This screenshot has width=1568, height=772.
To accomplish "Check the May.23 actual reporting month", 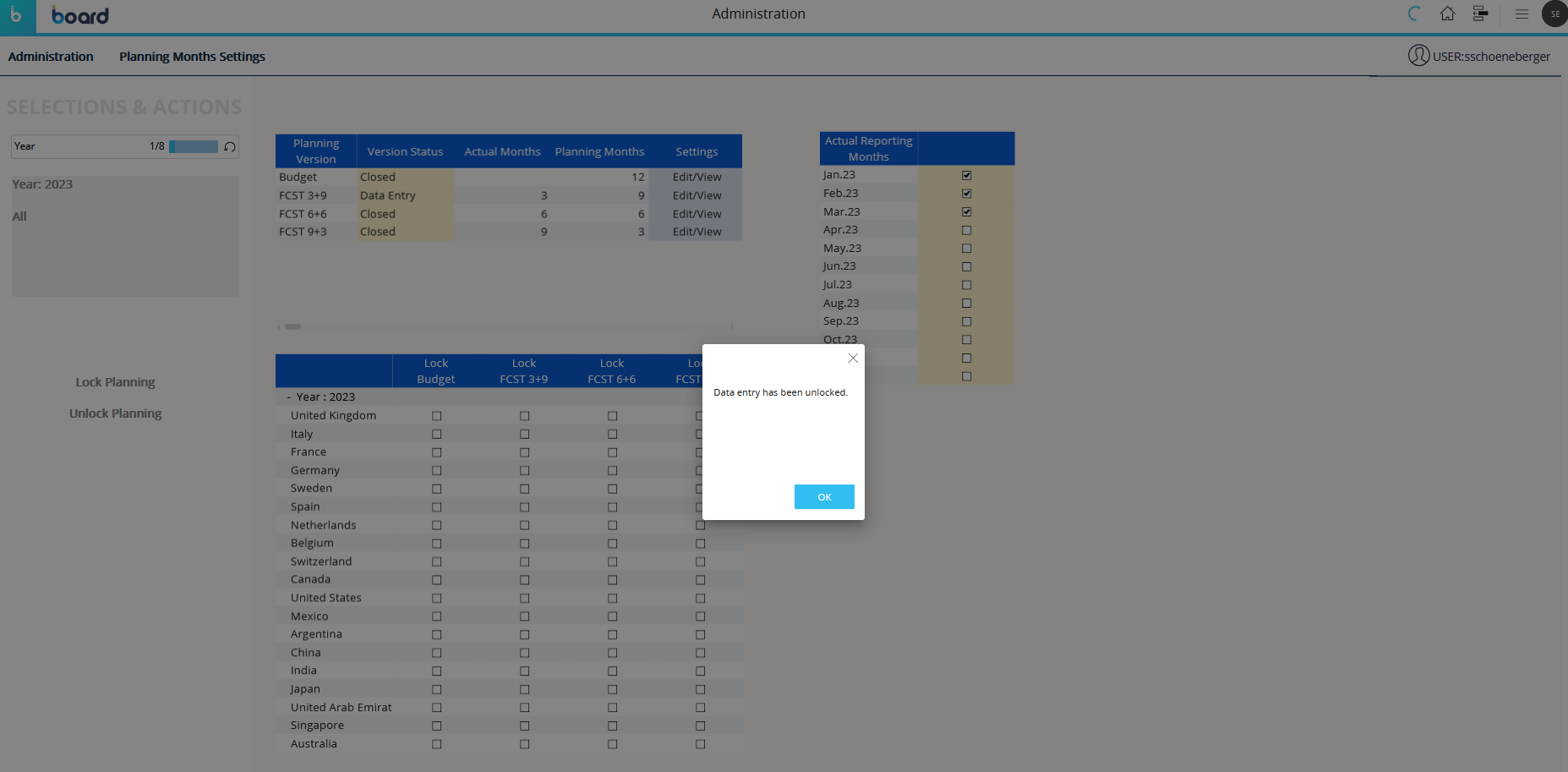I will click(966, 249).
